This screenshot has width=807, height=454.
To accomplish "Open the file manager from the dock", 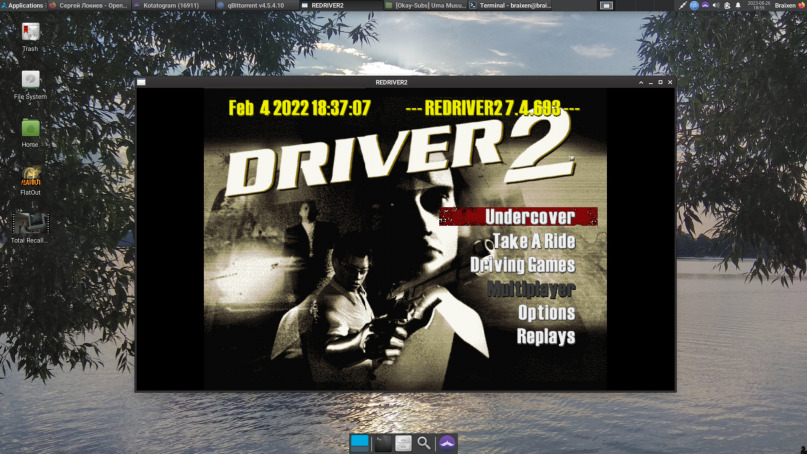I will click(x=403, y=443).
